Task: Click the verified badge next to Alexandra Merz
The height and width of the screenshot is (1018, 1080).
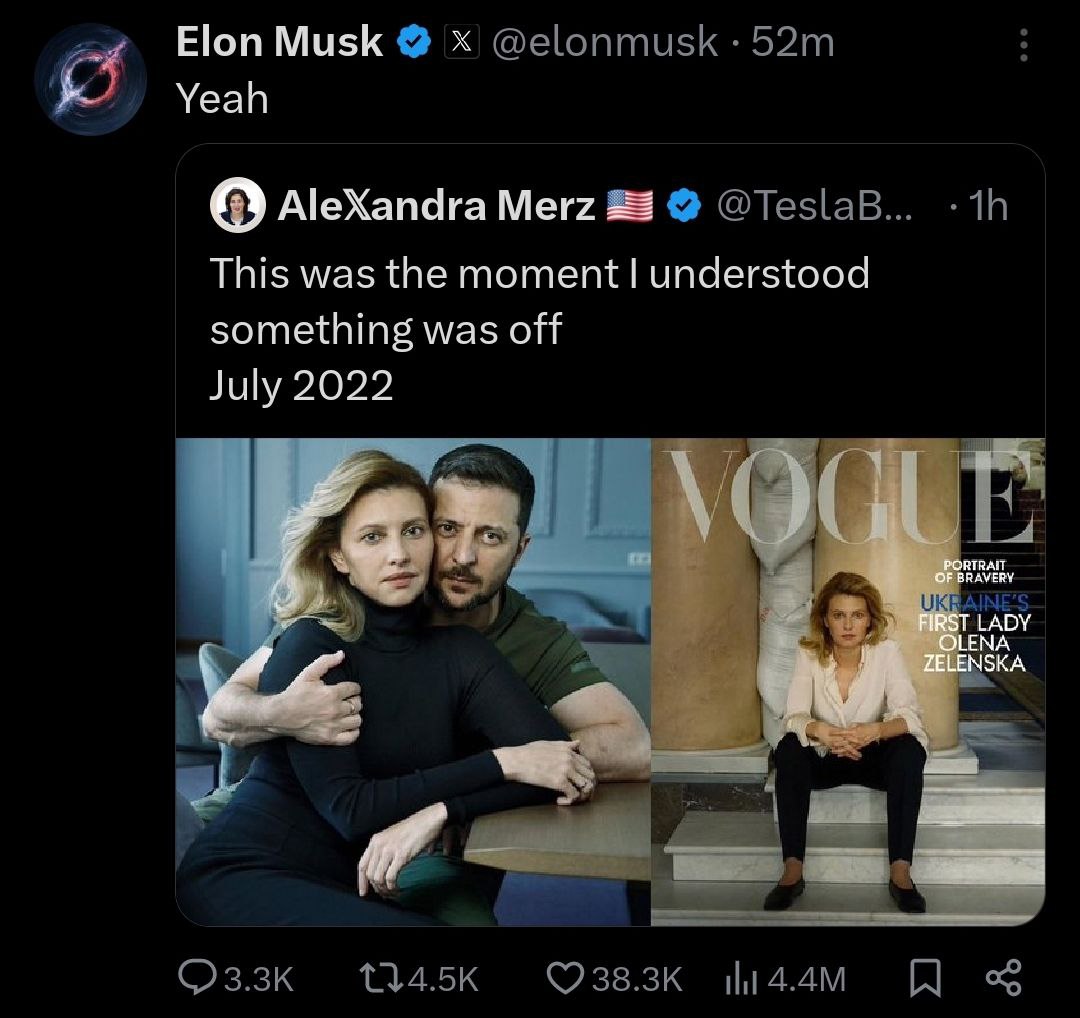Action: coord(684,206)
